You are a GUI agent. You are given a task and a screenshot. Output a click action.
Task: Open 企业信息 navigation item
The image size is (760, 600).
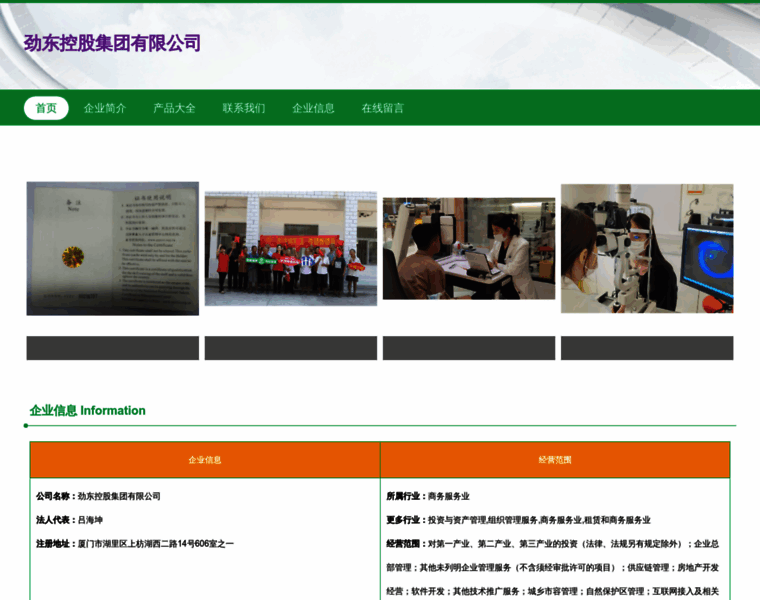click(x=313, y=108)
